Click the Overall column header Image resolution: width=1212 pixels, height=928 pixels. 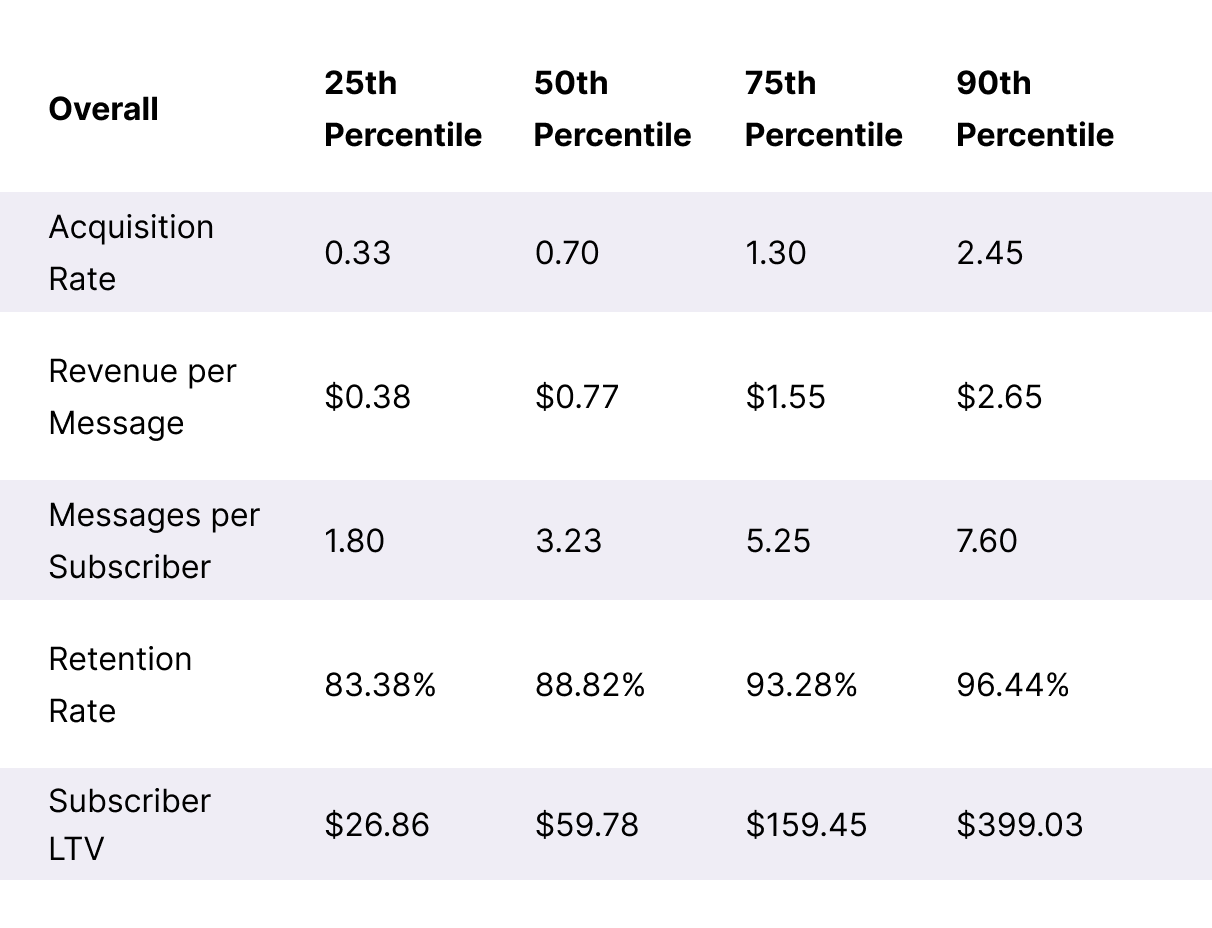103,109
